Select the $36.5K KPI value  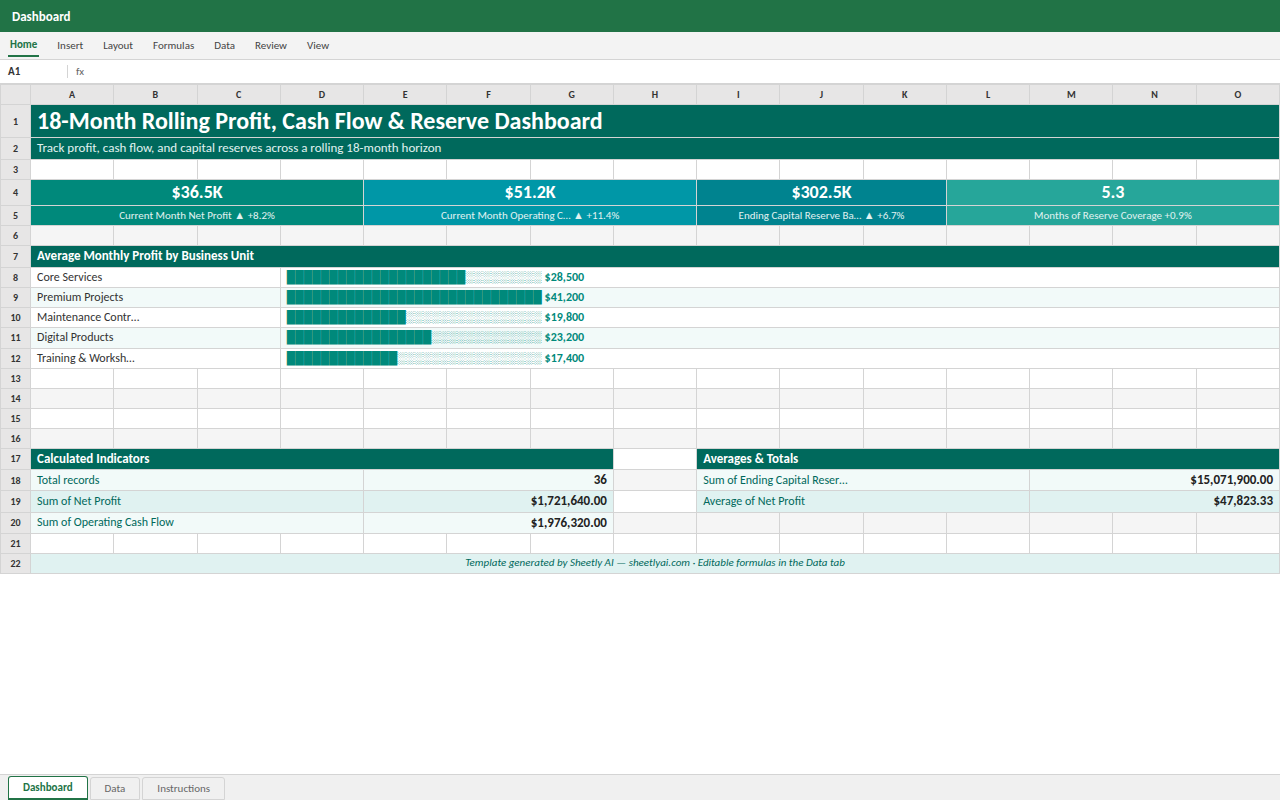click(197, 192)
